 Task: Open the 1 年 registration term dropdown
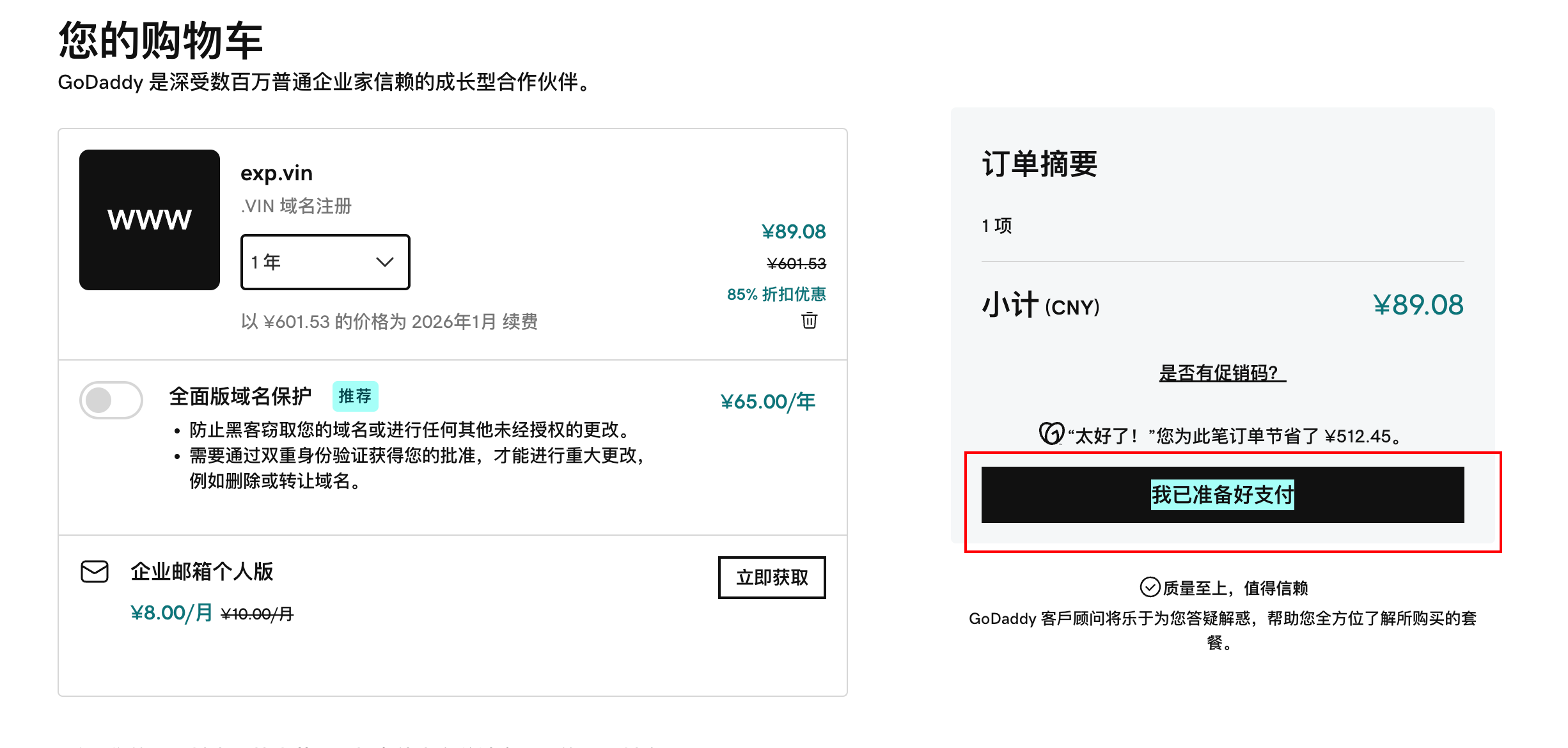(x=325, y=262)
